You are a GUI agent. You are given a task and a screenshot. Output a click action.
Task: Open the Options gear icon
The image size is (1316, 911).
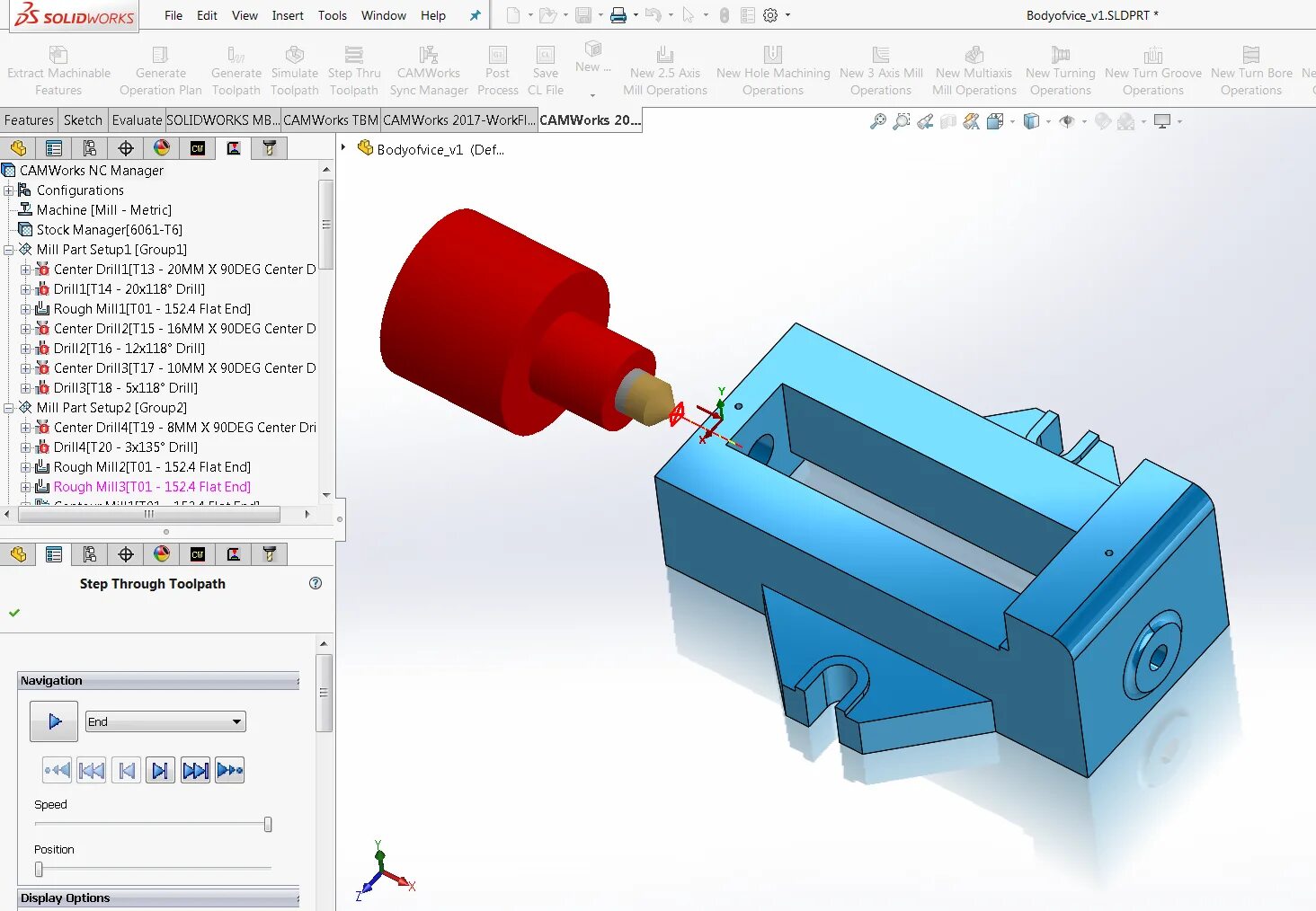click(770, 15)
